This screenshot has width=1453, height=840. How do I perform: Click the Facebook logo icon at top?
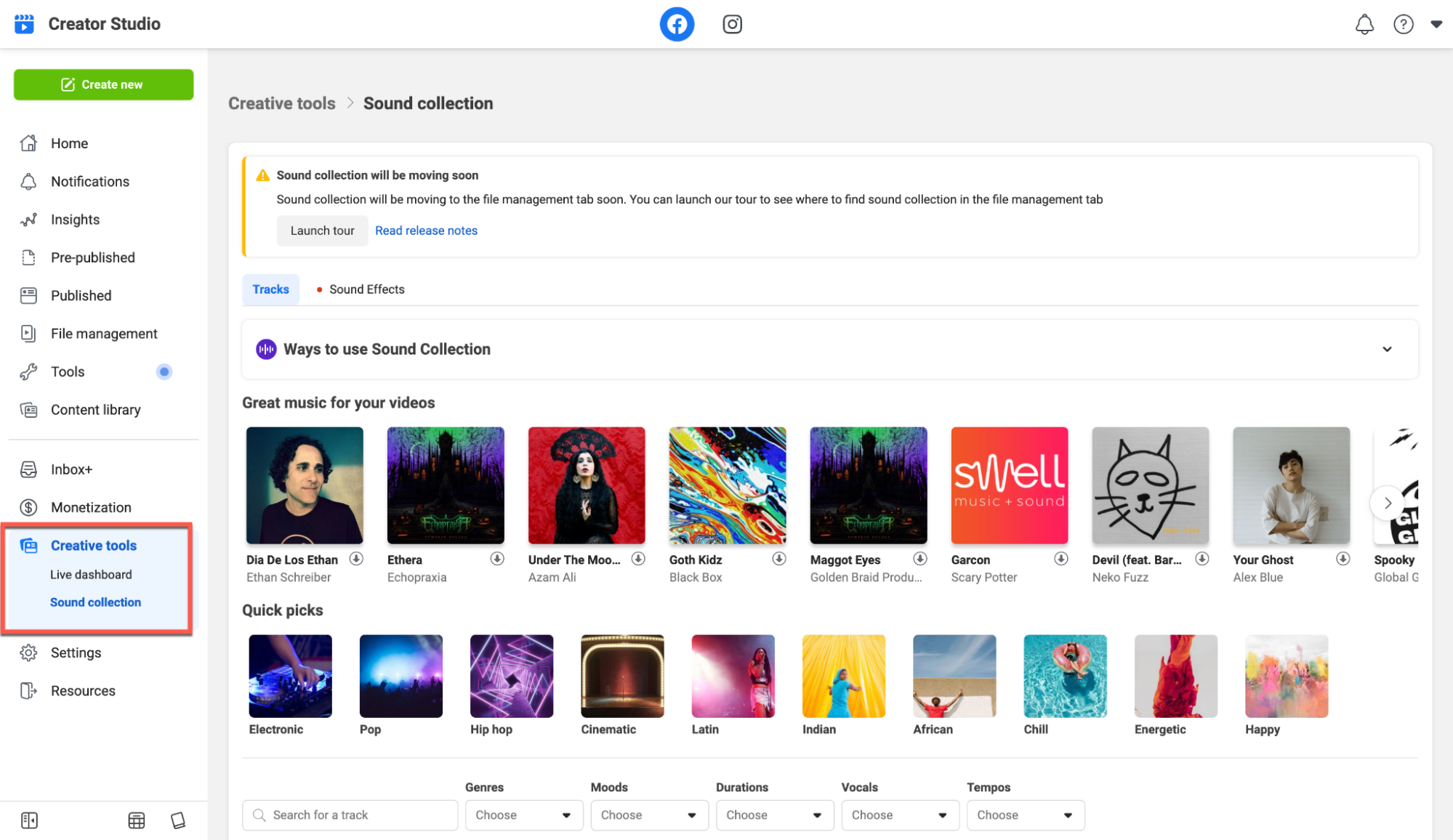point(677,23)
